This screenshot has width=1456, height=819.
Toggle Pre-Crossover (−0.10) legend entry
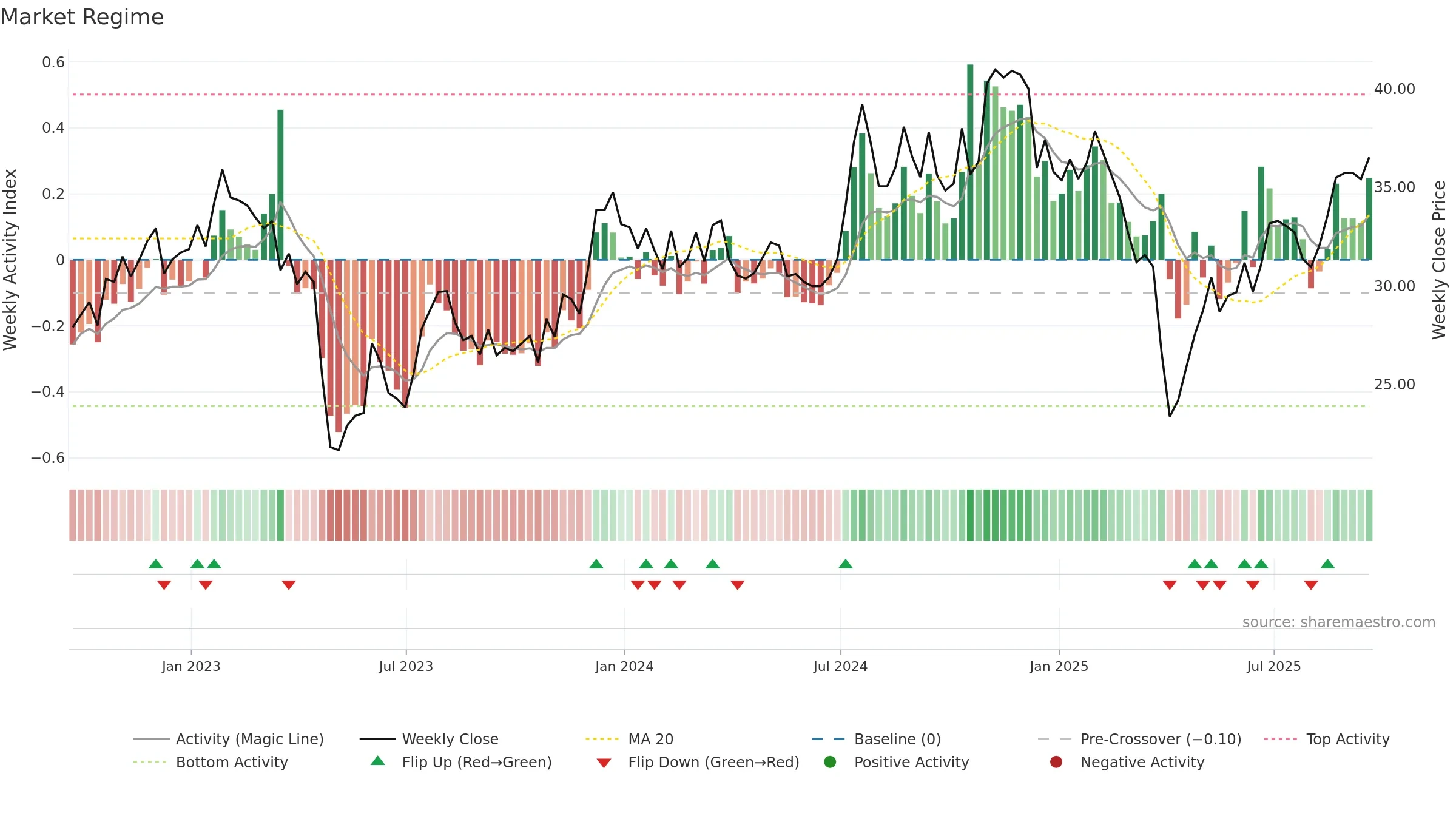click(1139, 739)
